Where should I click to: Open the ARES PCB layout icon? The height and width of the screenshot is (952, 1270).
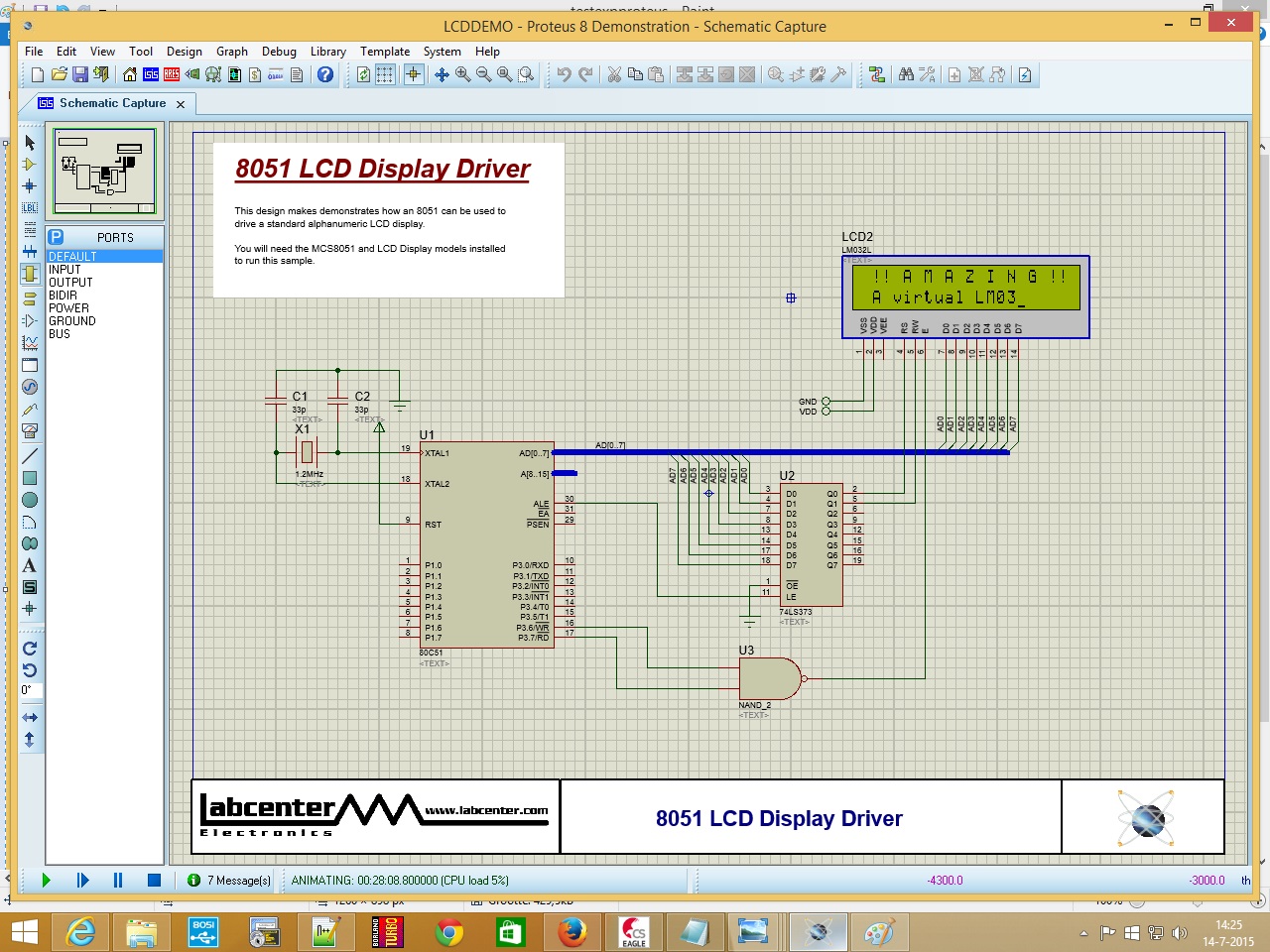point(172,74)
